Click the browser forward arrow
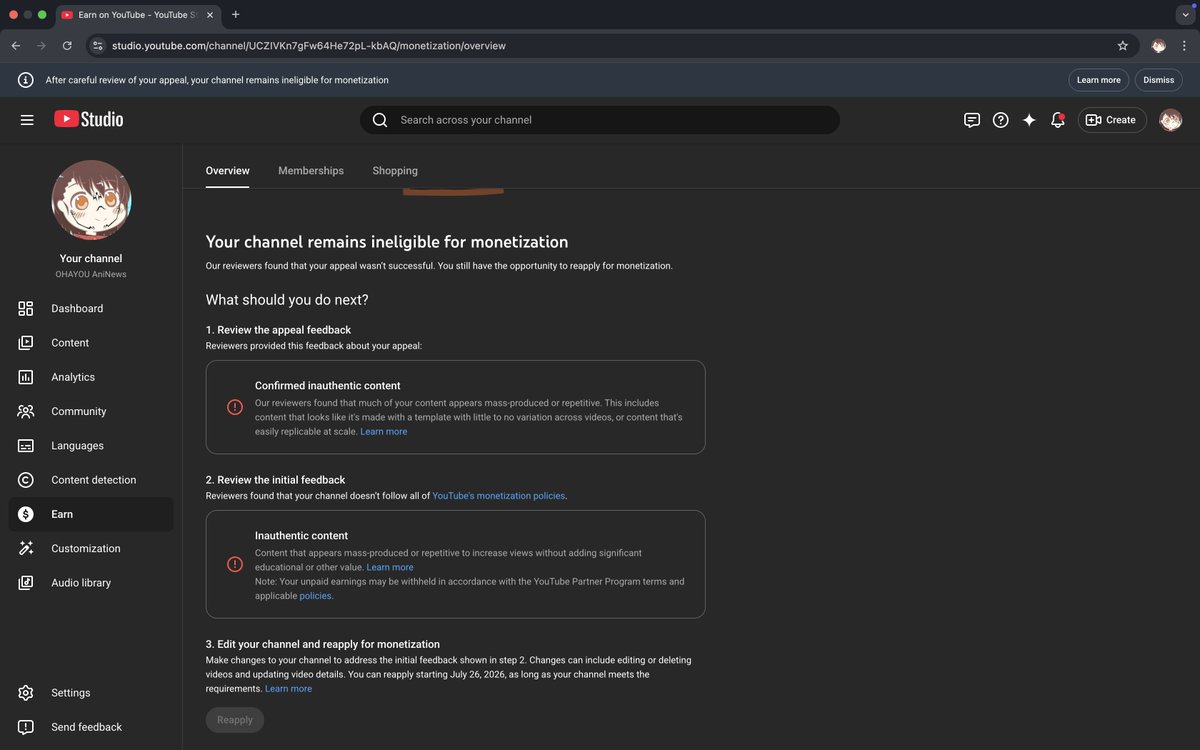Viewport: 1200px width, 750px height. coord(41,46)
